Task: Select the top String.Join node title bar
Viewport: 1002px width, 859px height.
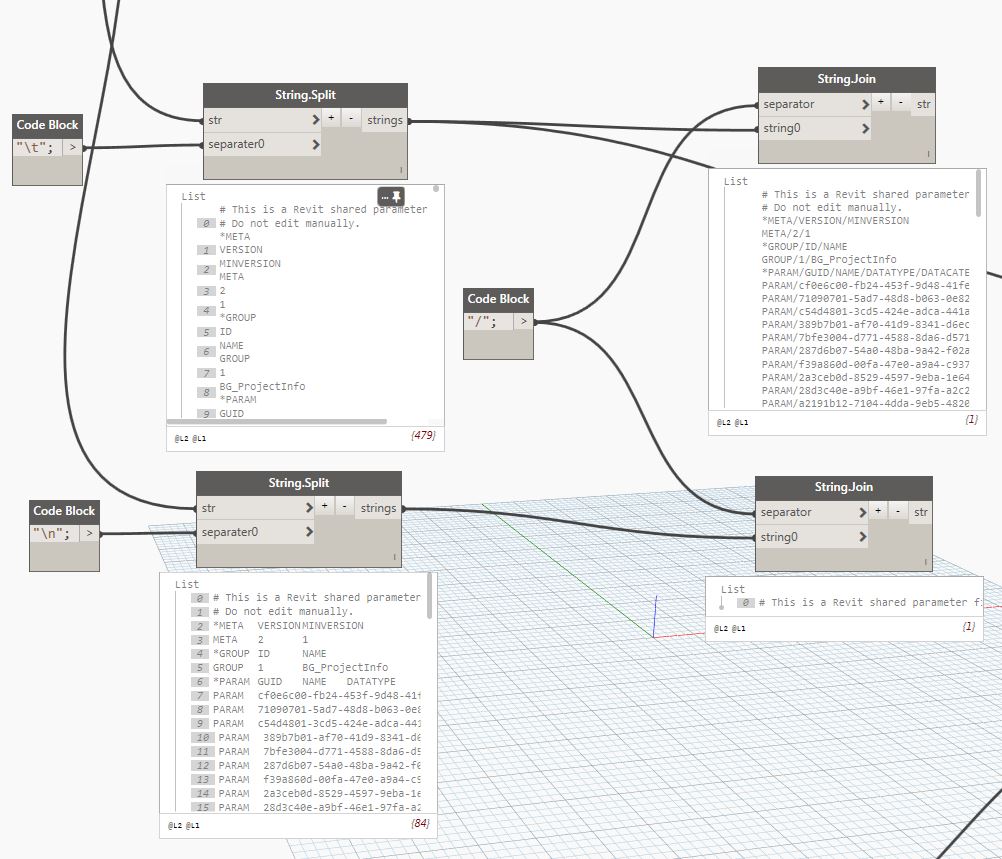Action: click(x=846, y=79)
